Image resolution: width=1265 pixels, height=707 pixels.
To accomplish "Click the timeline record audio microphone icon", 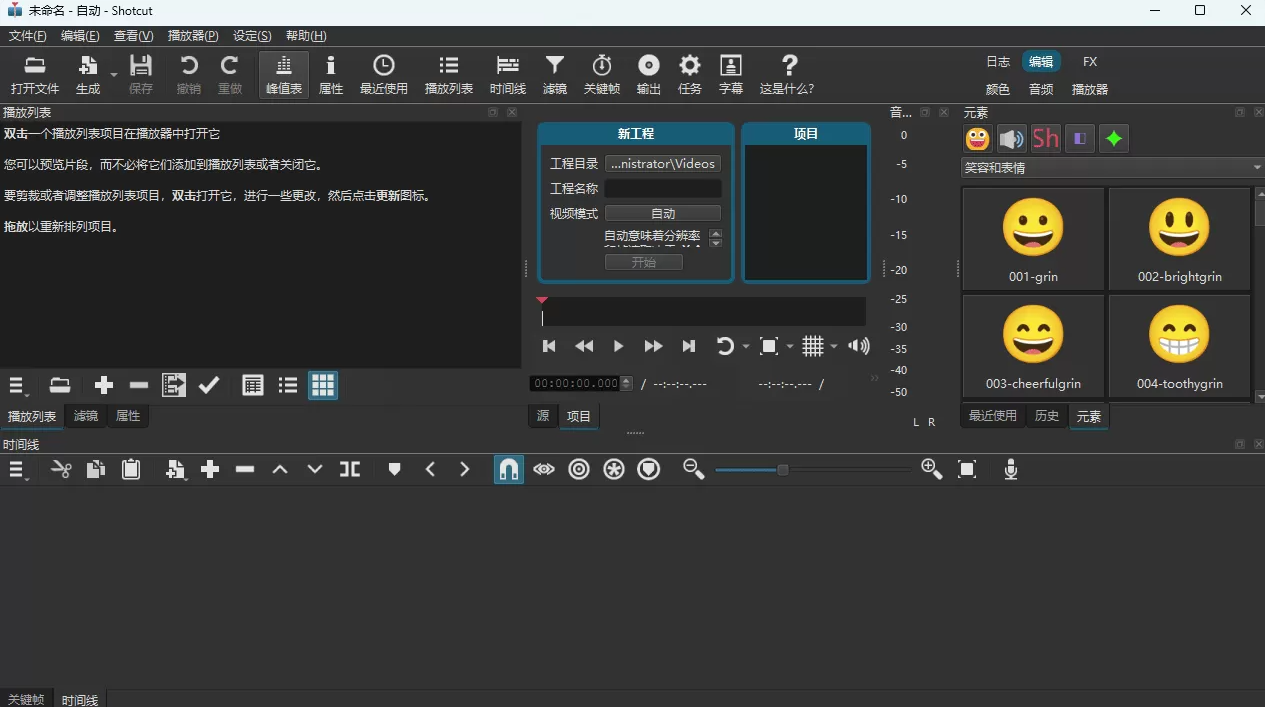I will (1011, 470).
